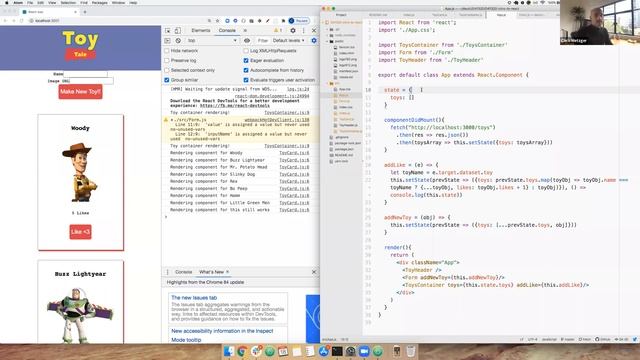
Task: Open The new Issues tab link
Action: point(194,298)
